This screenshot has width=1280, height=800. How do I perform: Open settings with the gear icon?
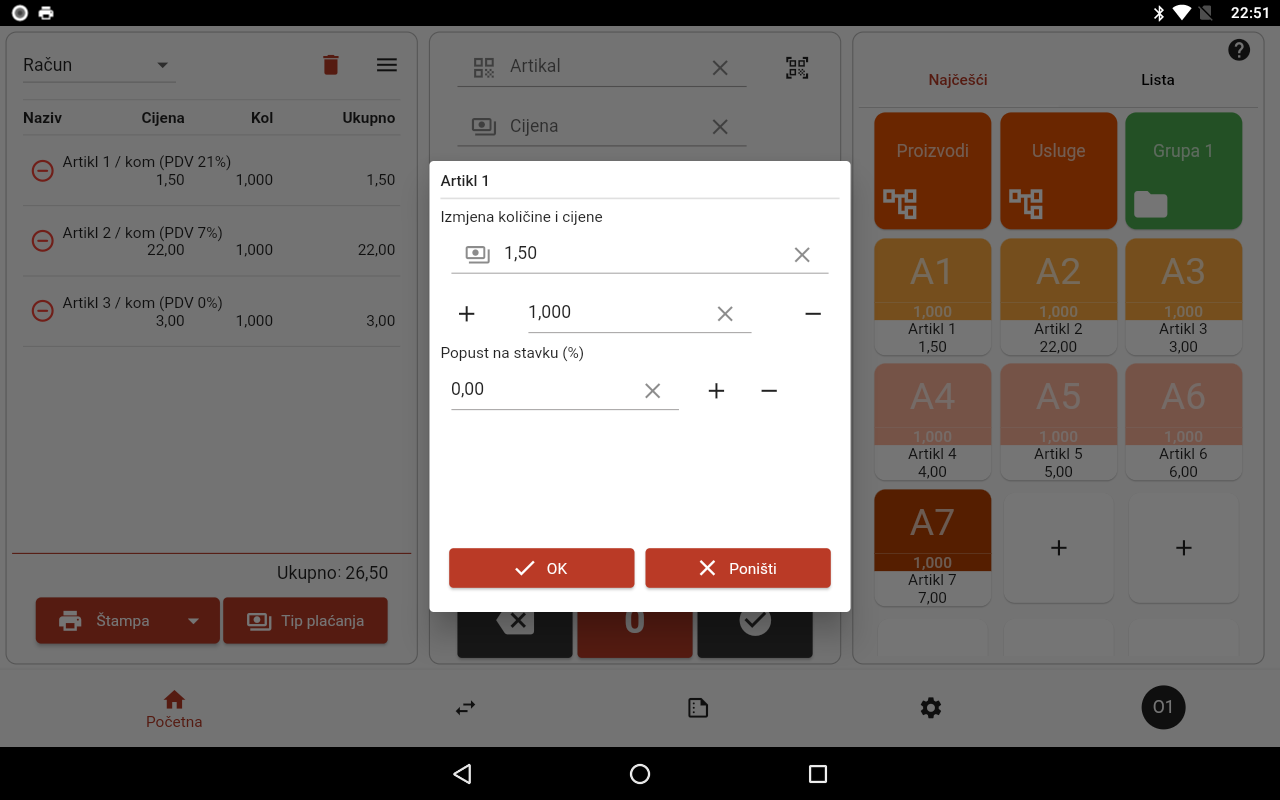point(930,707)
